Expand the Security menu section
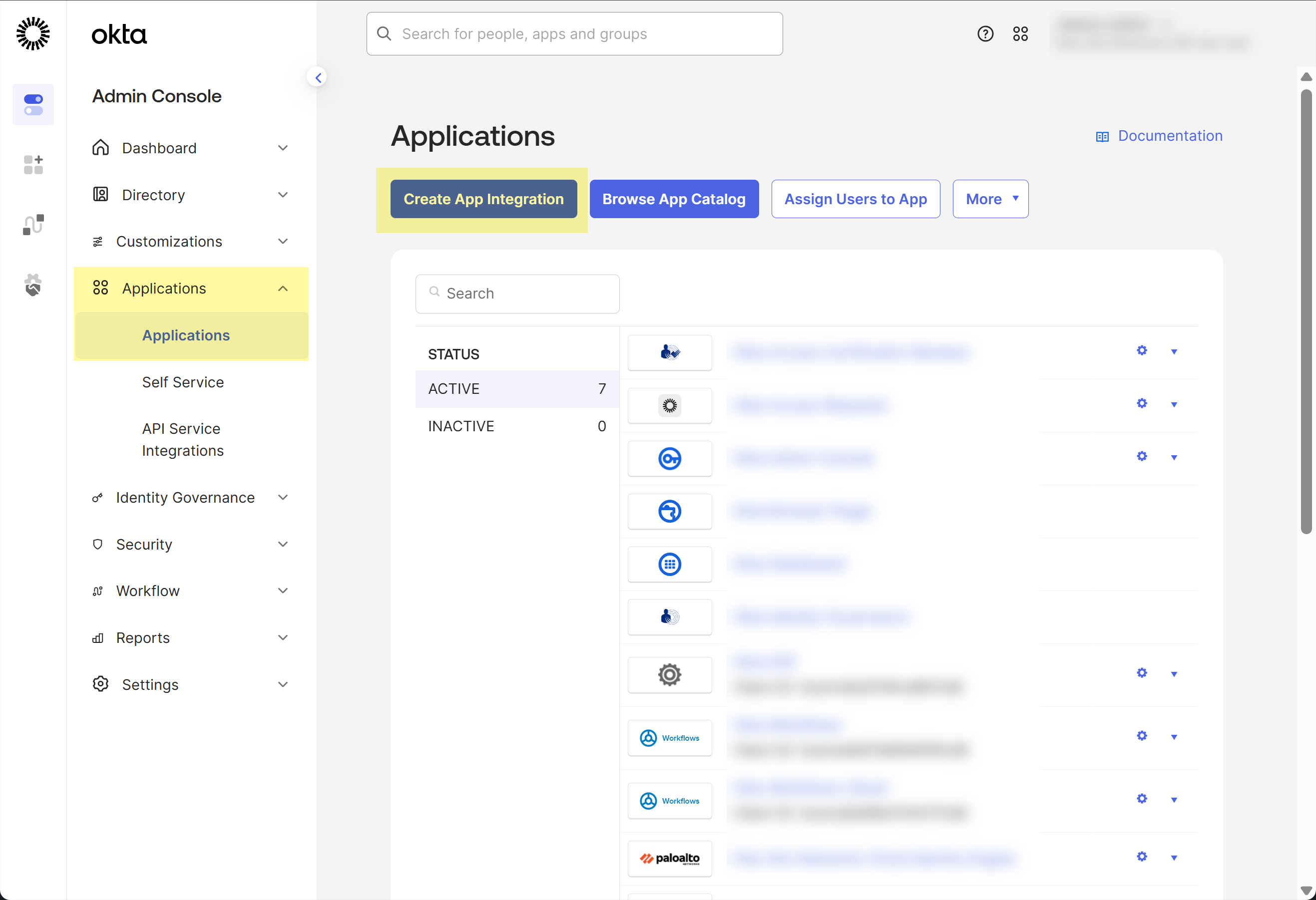 [191, 545]
